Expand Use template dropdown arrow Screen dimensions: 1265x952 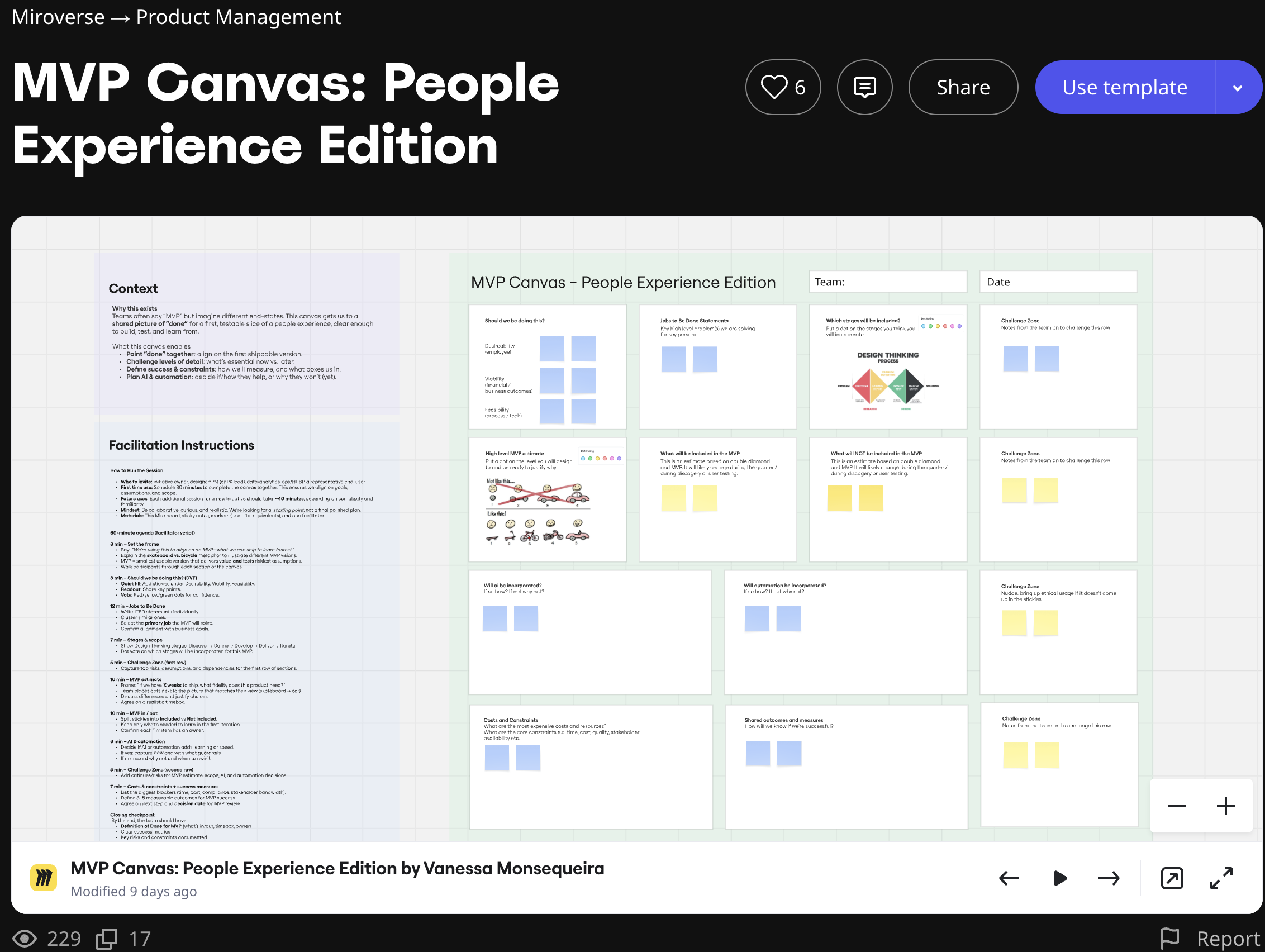pos(1237,88)
